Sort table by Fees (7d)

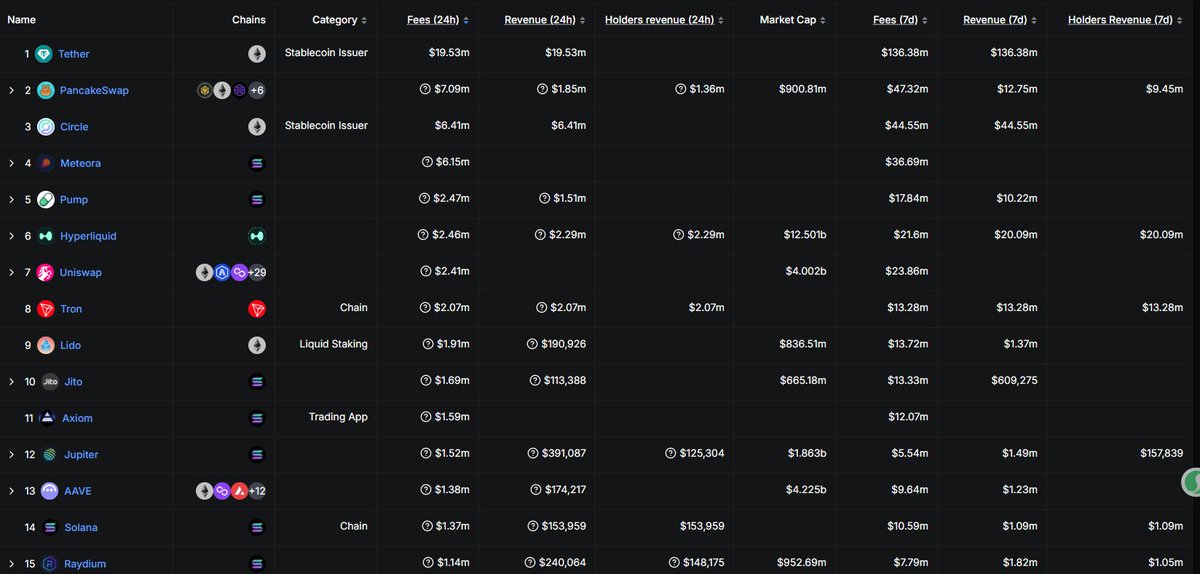(902, 20)
